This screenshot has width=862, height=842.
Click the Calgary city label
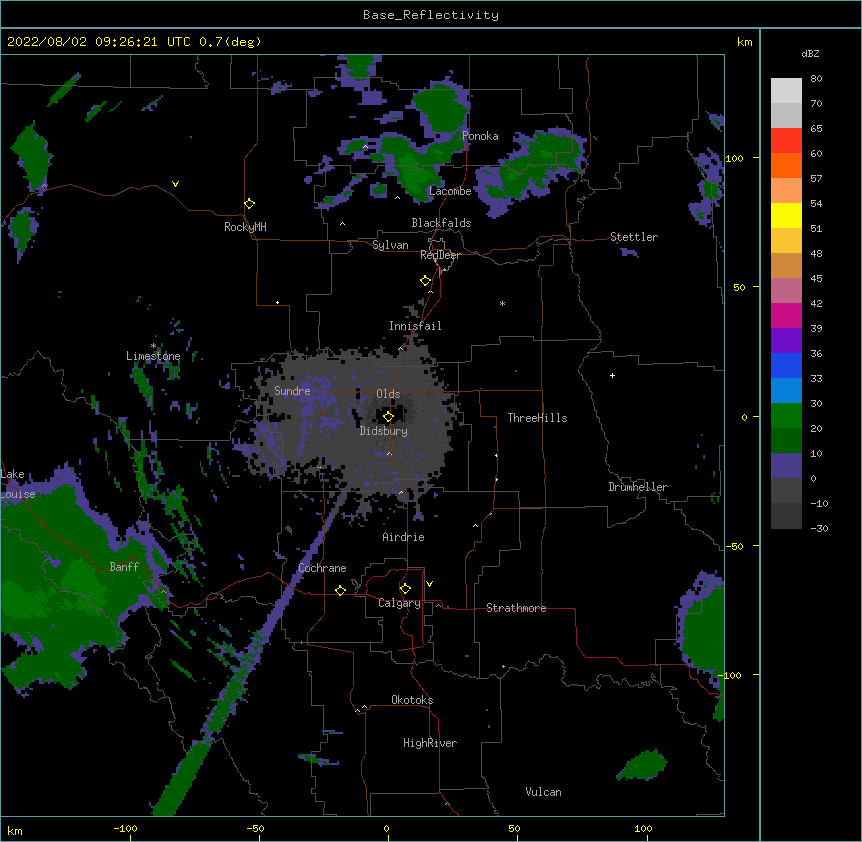tap(399, 603)
